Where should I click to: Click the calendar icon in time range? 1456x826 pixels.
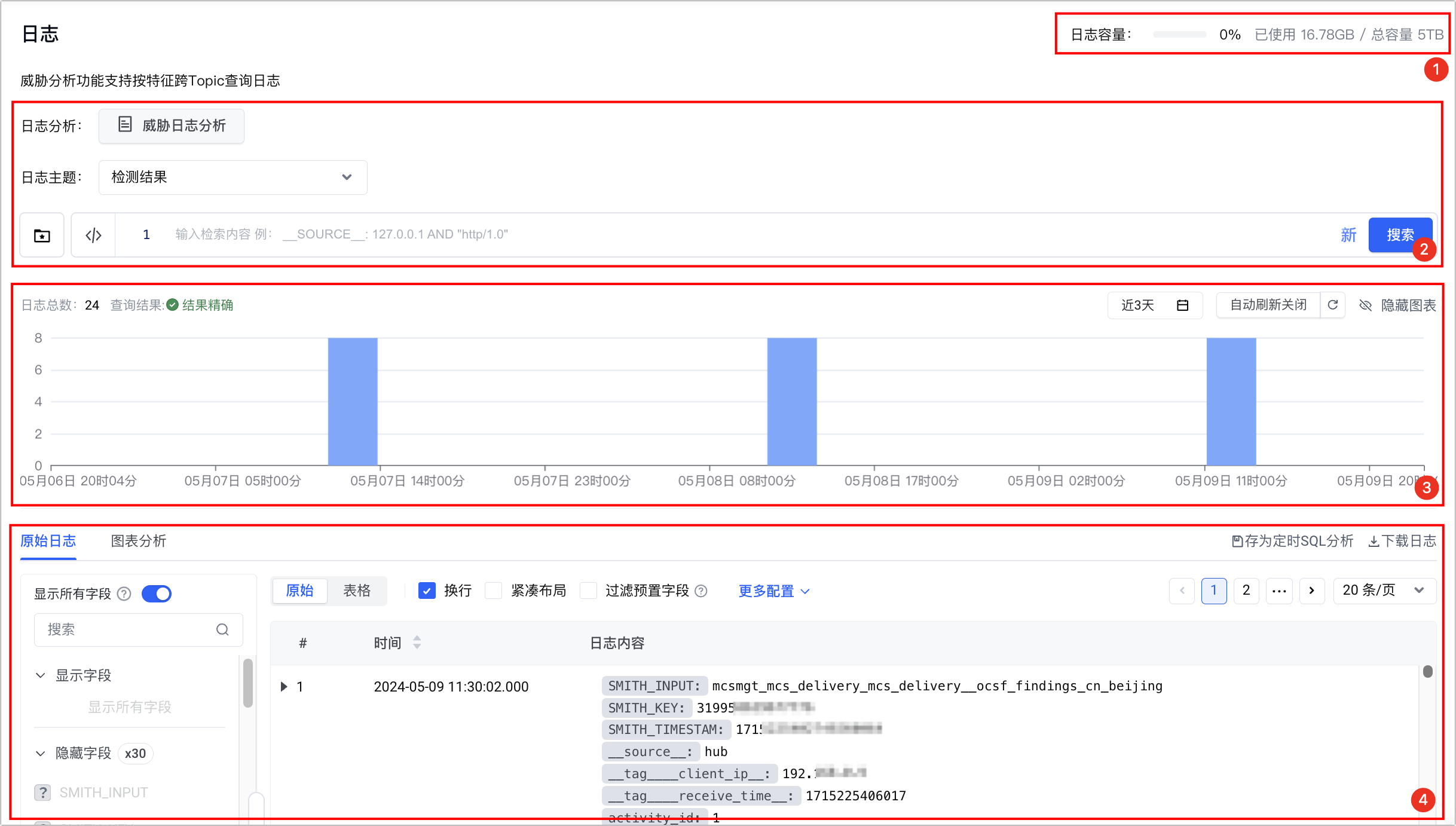coord(1182,305)
